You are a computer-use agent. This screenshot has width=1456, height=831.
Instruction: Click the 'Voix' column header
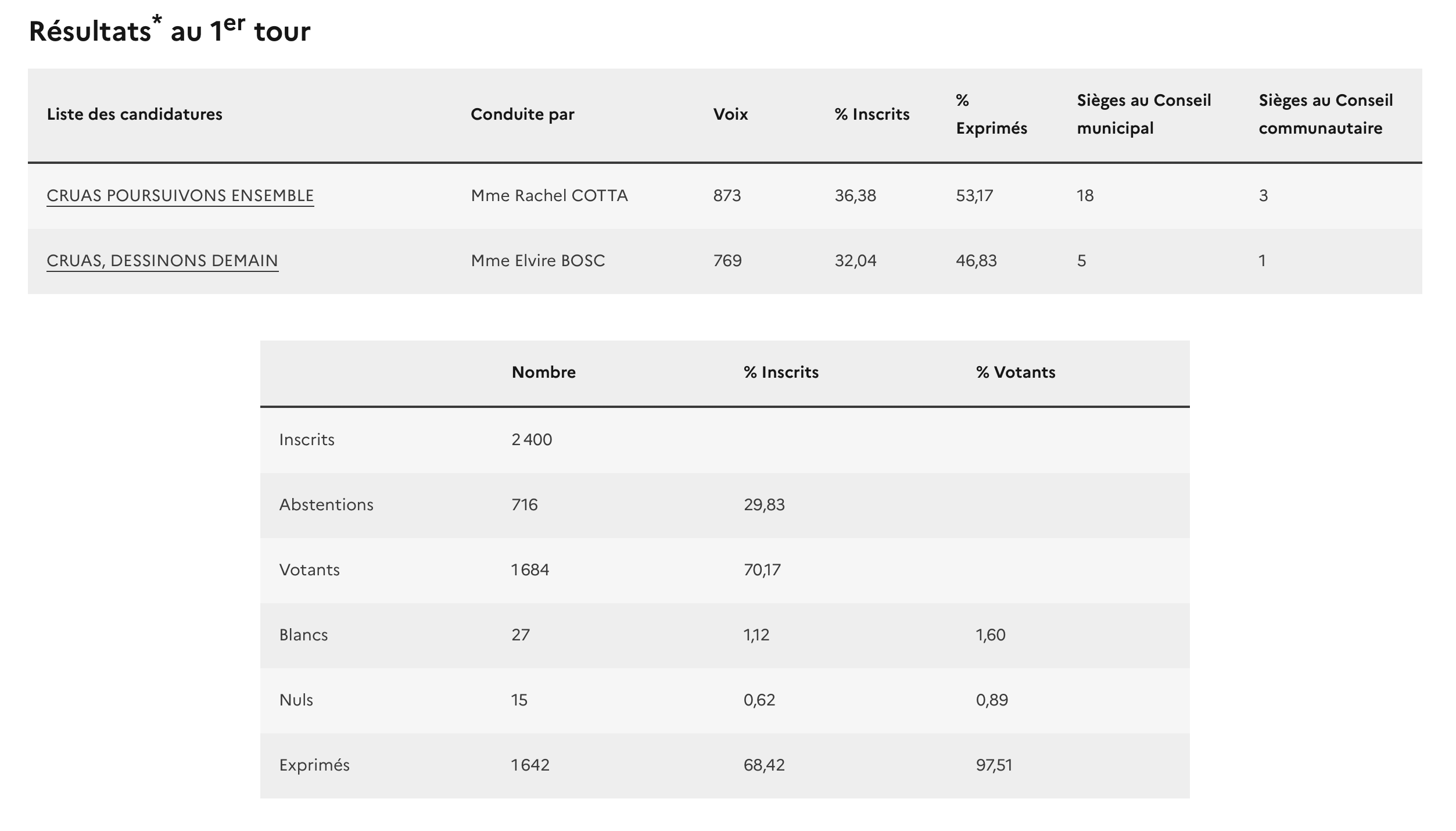point(730,114)
